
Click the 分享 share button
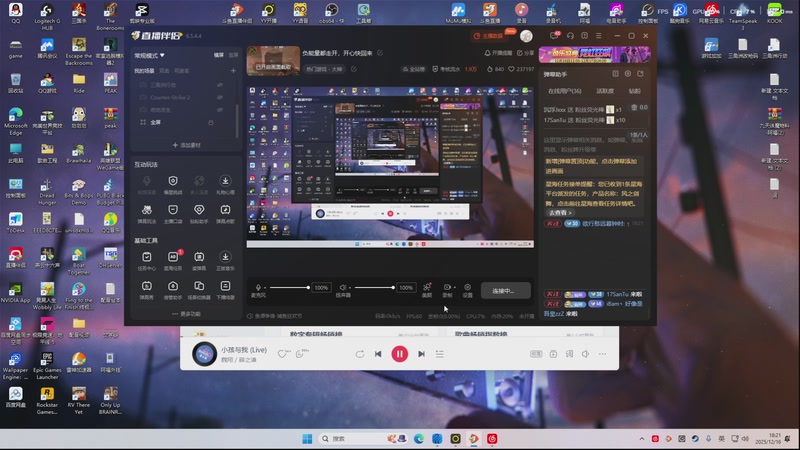coord(526,53)
